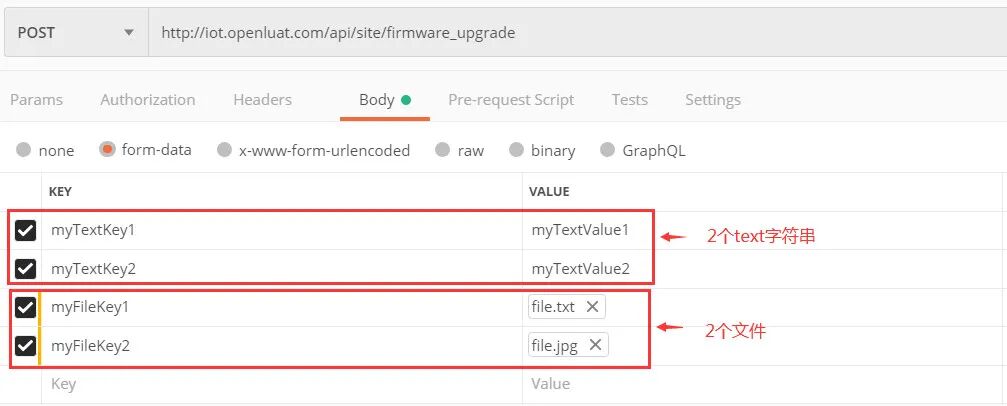The width and height of the screenshot is (1007, 406).
Task: Select the binary body type option
Action: [516, 150]
